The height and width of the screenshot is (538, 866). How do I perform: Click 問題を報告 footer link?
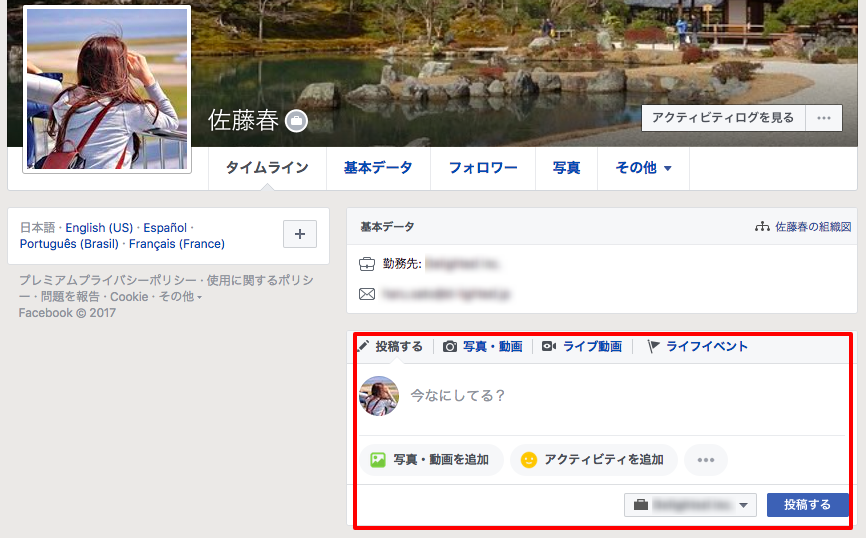(x=70, y=297)
